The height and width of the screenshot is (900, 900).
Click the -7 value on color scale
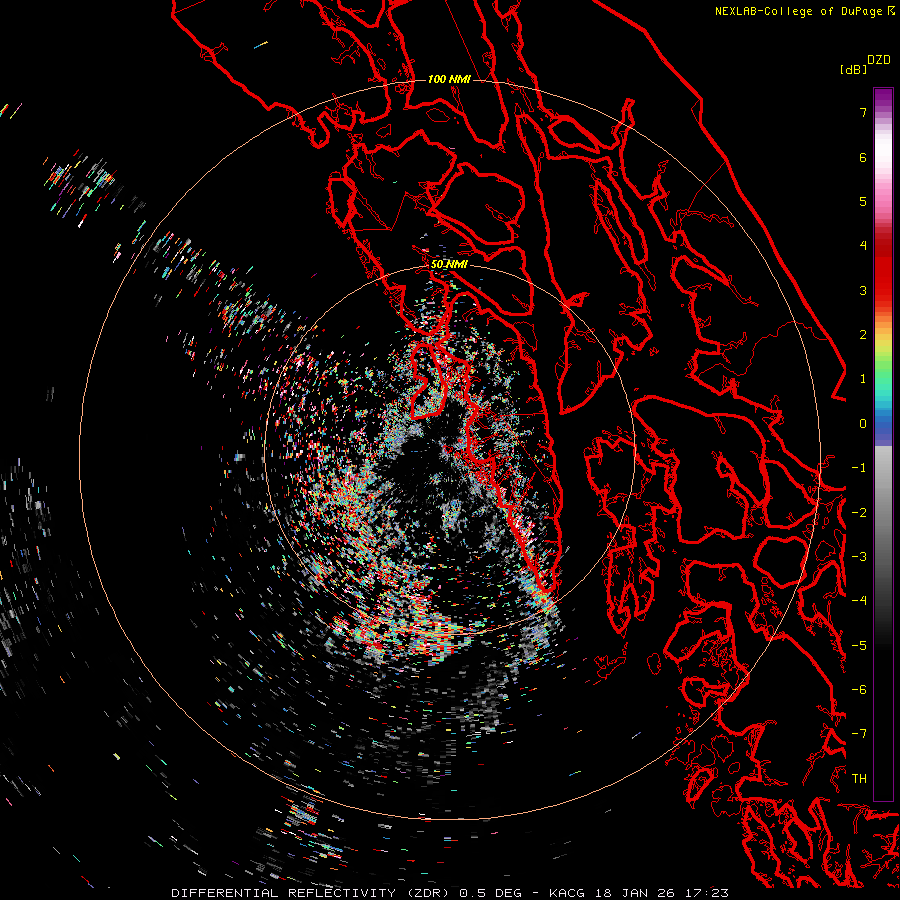tap(859, 734)
